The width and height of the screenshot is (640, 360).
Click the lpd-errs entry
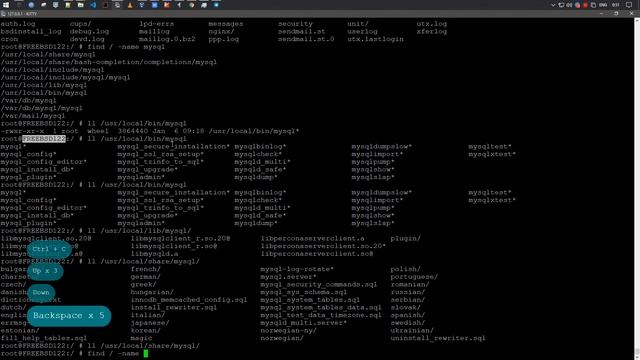point(156,24)
